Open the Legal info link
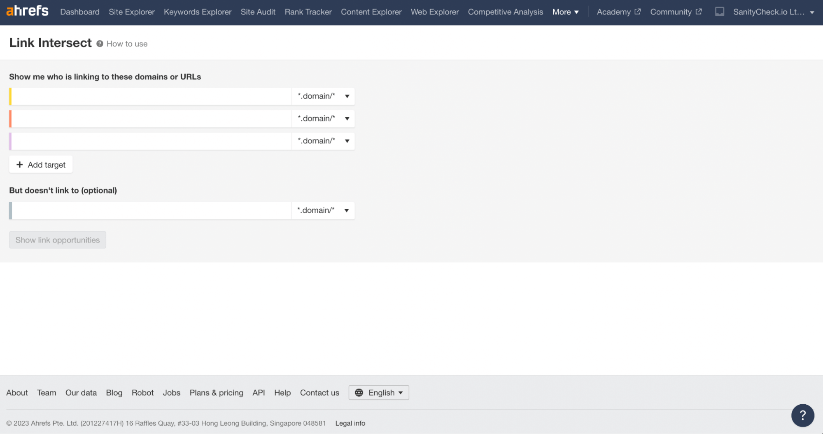This screenshot has height=434, width=823. pyautogui.click(x=350, y=423)
